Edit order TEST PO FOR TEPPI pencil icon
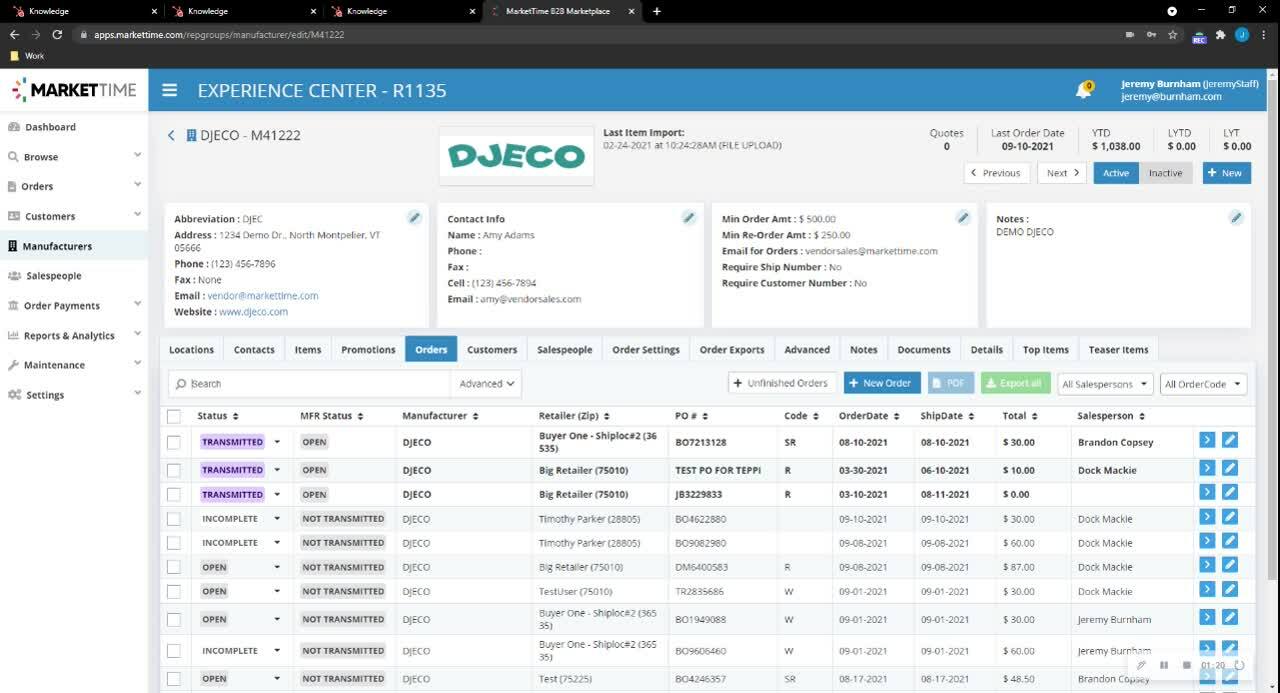The image size is (1280, 693). click(1230, 468)
